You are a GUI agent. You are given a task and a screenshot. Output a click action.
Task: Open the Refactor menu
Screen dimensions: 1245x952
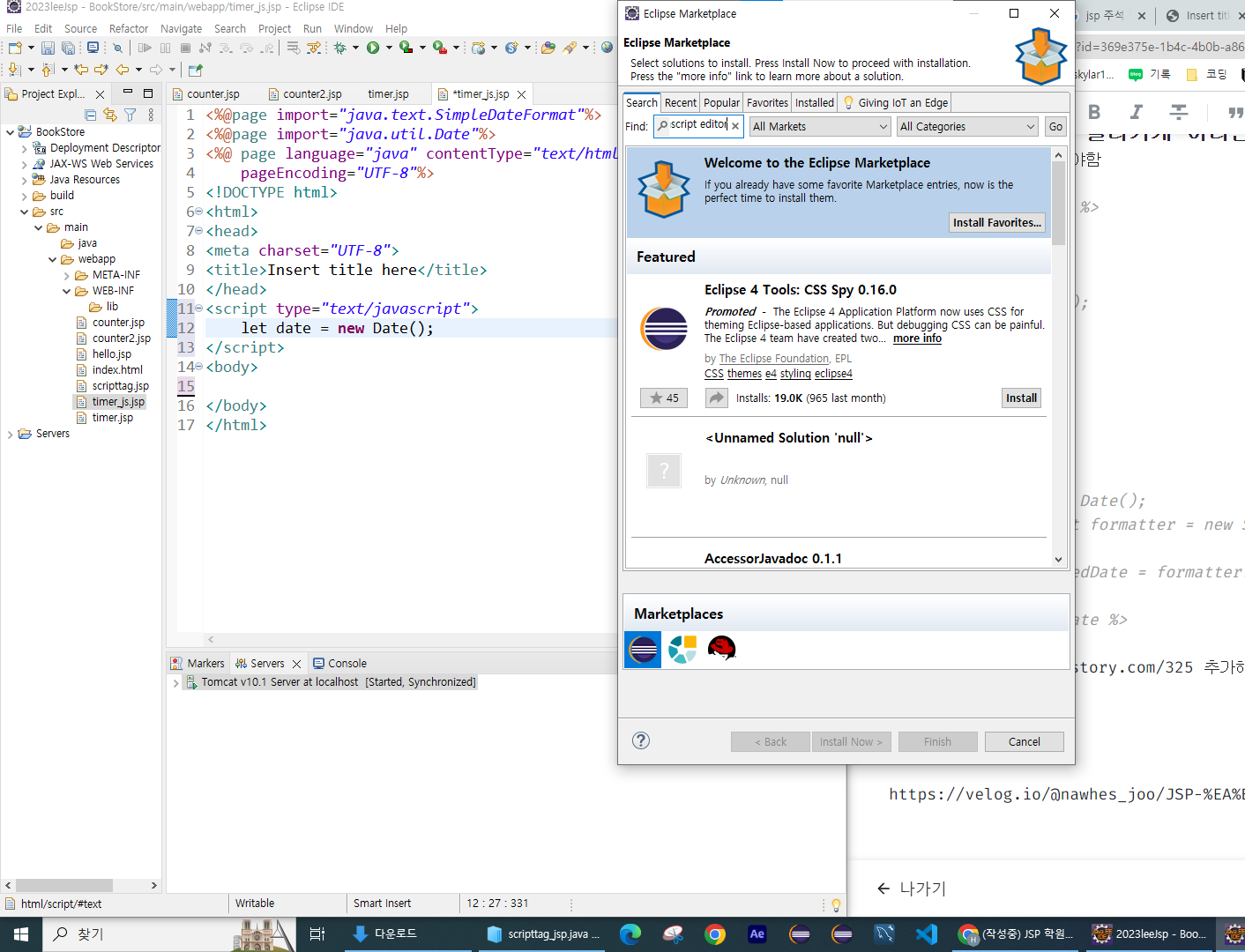[x=129, y=28]
